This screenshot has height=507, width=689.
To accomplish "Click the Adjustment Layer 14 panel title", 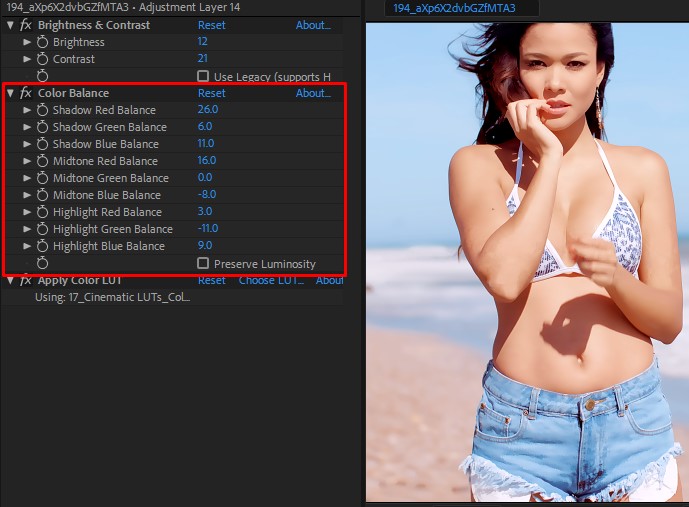I will pyautogui.click(x=189, y=7).
